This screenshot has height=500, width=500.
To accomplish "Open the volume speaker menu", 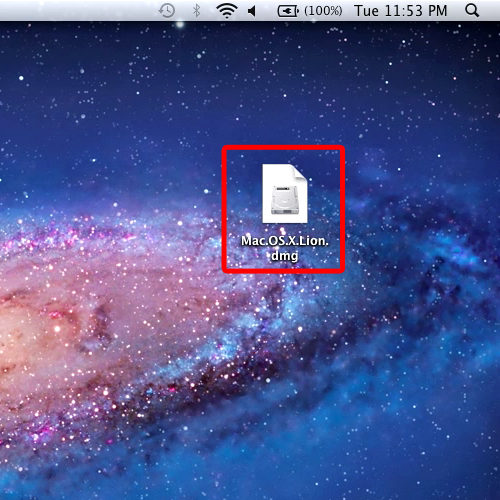I will click(252, 11).
